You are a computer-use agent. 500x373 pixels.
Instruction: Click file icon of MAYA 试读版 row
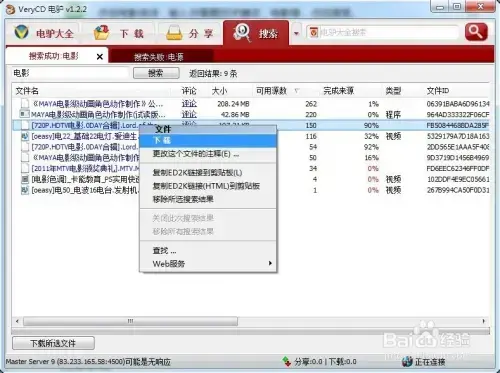(x=25, y=114)
